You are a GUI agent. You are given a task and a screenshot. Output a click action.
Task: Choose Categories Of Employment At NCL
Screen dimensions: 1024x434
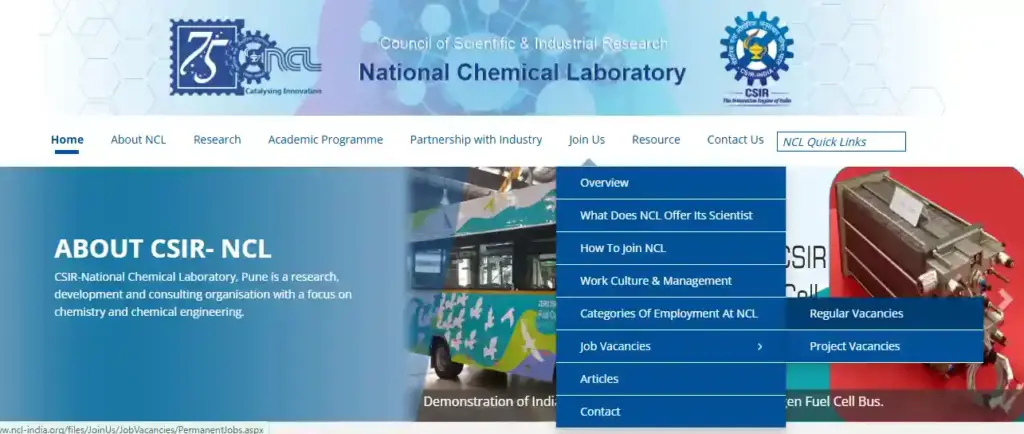669,313
